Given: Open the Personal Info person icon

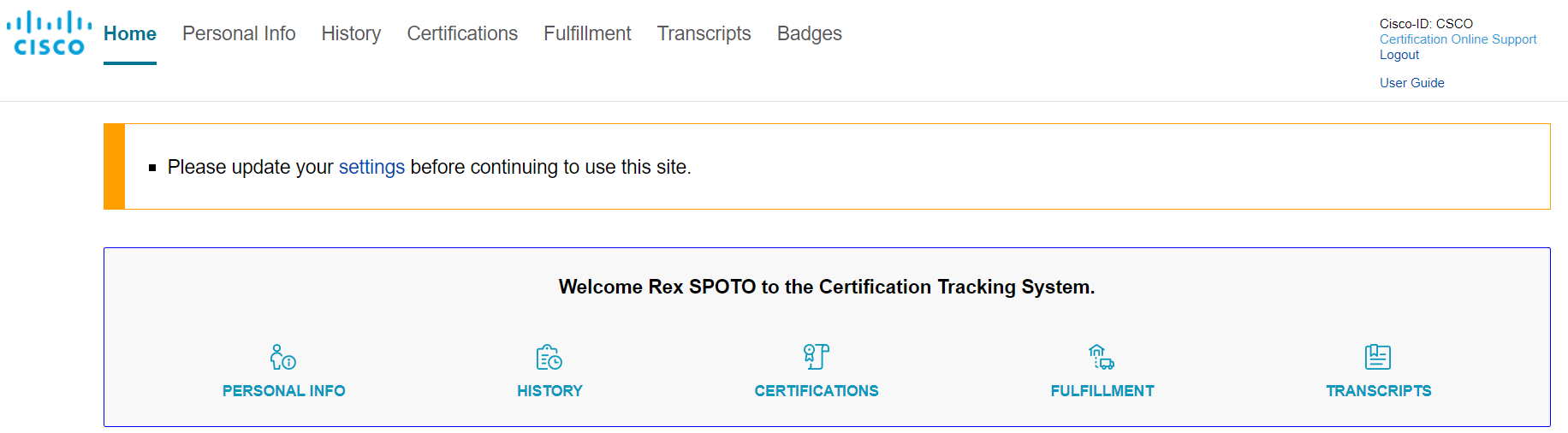Looking at the screenshot, I should (283, 357).
